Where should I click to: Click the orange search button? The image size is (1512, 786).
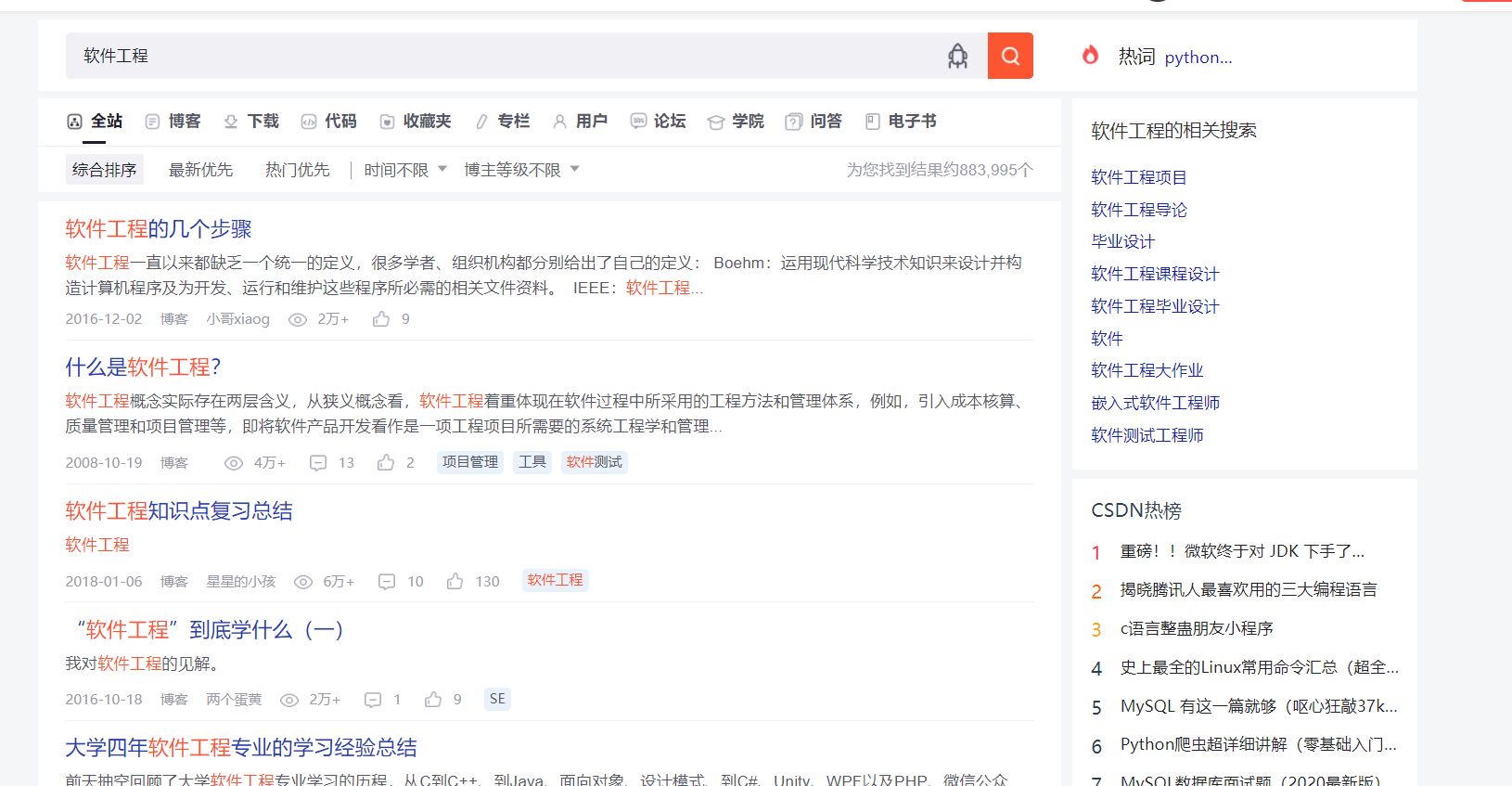pyautogui.click(x=1010, y=56)
